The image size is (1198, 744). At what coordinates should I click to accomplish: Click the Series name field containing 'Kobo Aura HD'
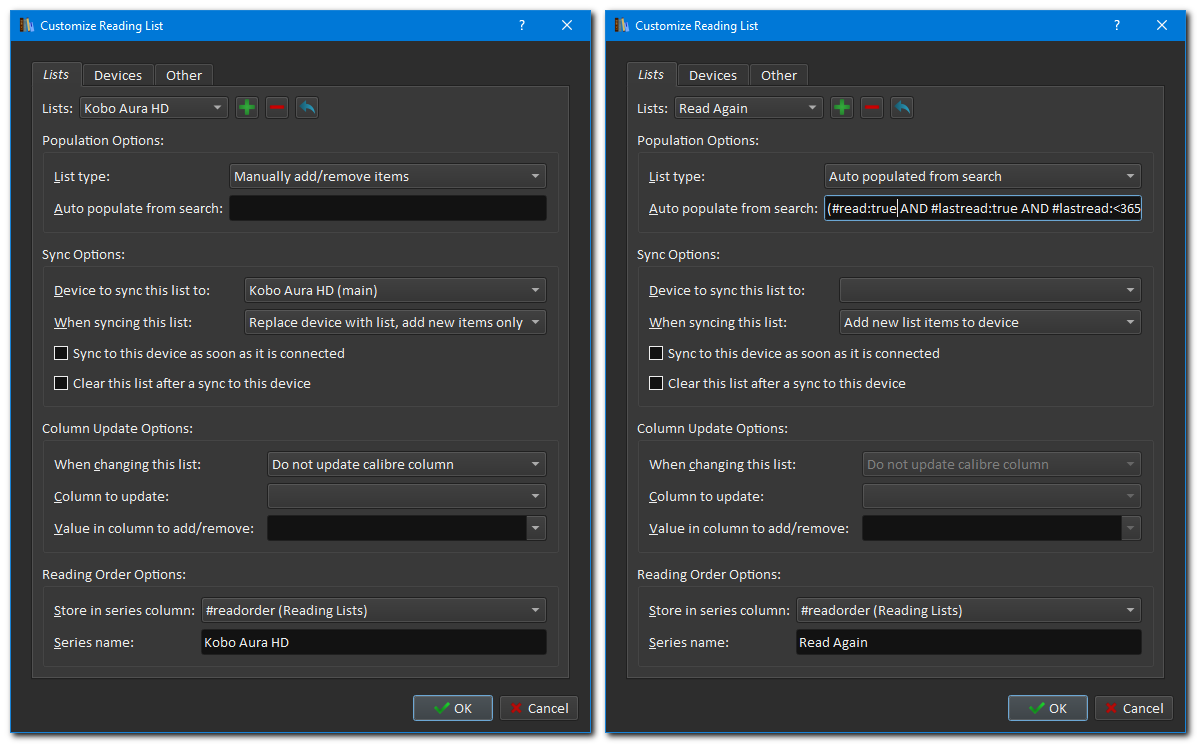(x=373, y=642)
